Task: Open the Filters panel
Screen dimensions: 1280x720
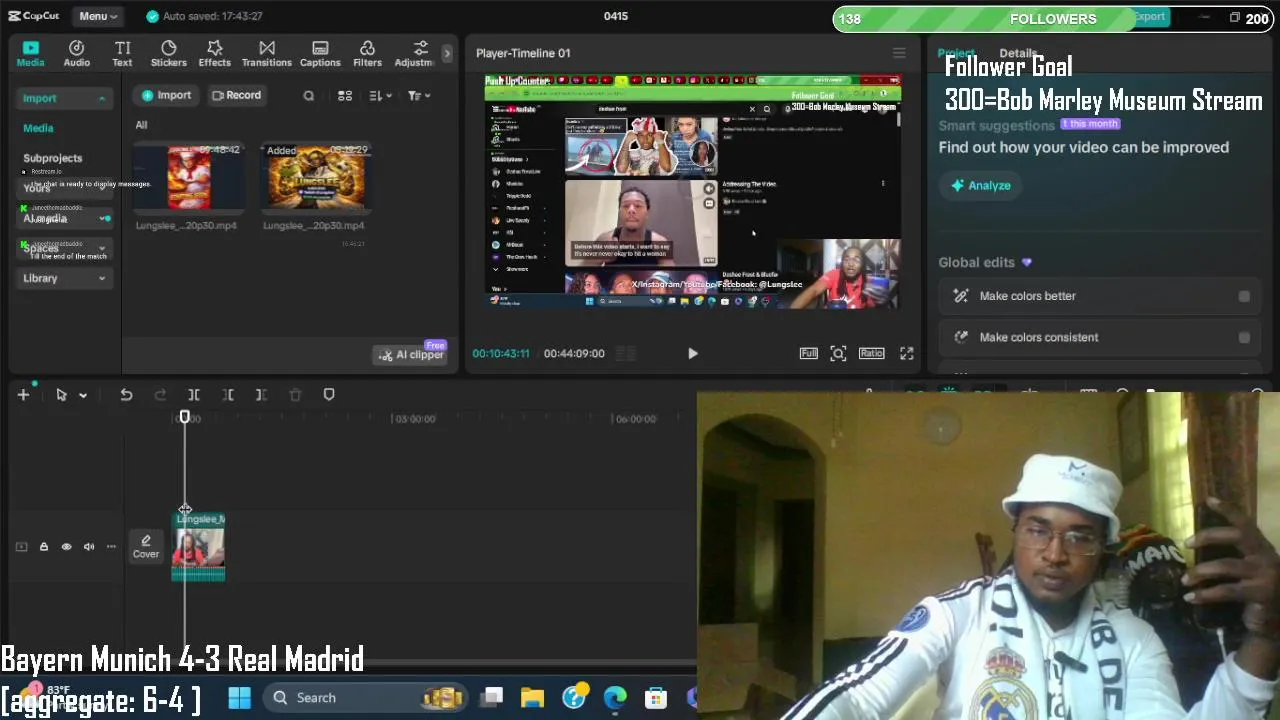Action: [367, 54]
